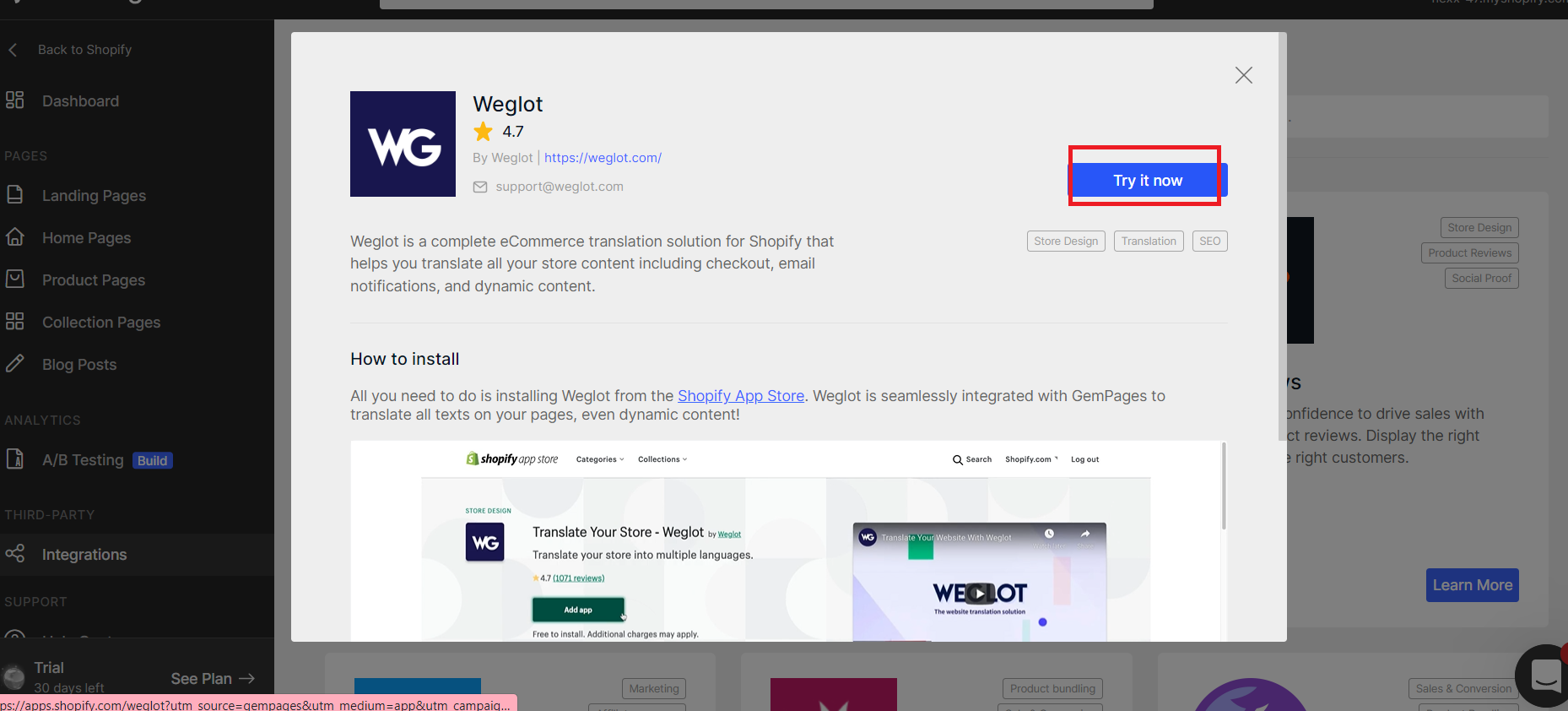Click the See Plan arrow
The width and height of the screenshot is (1568, 711).
pos(246,679)
